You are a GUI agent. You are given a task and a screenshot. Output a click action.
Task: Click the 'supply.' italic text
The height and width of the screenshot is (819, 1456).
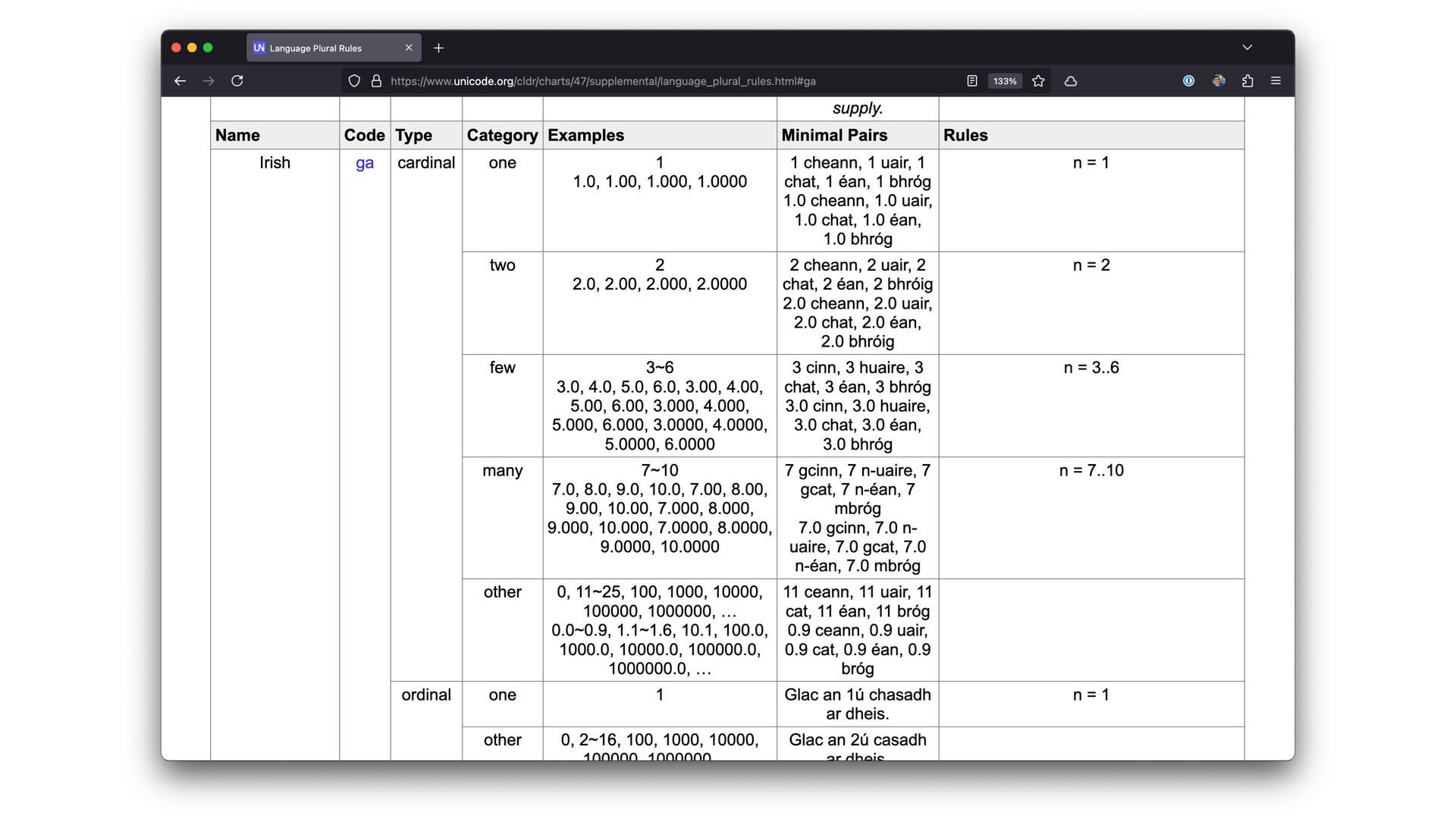point(858,108)
